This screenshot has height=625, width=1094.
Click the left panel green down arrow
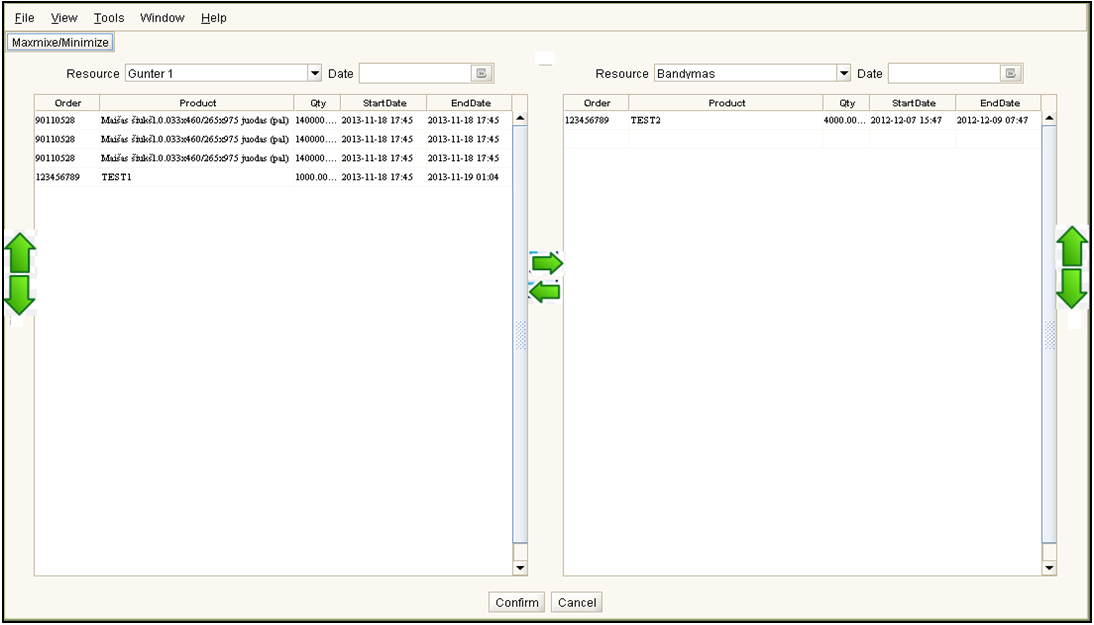21,293
